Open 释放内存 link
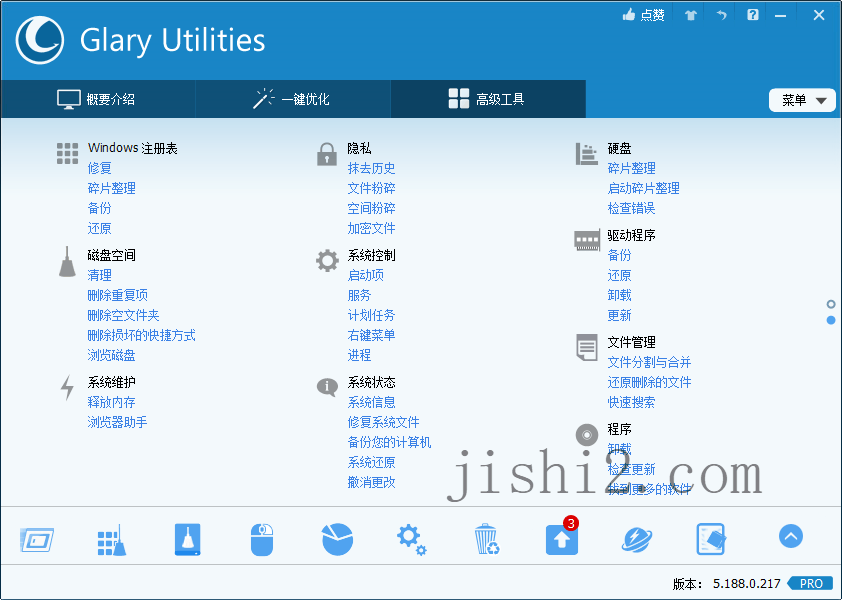 tap(112, 402)
